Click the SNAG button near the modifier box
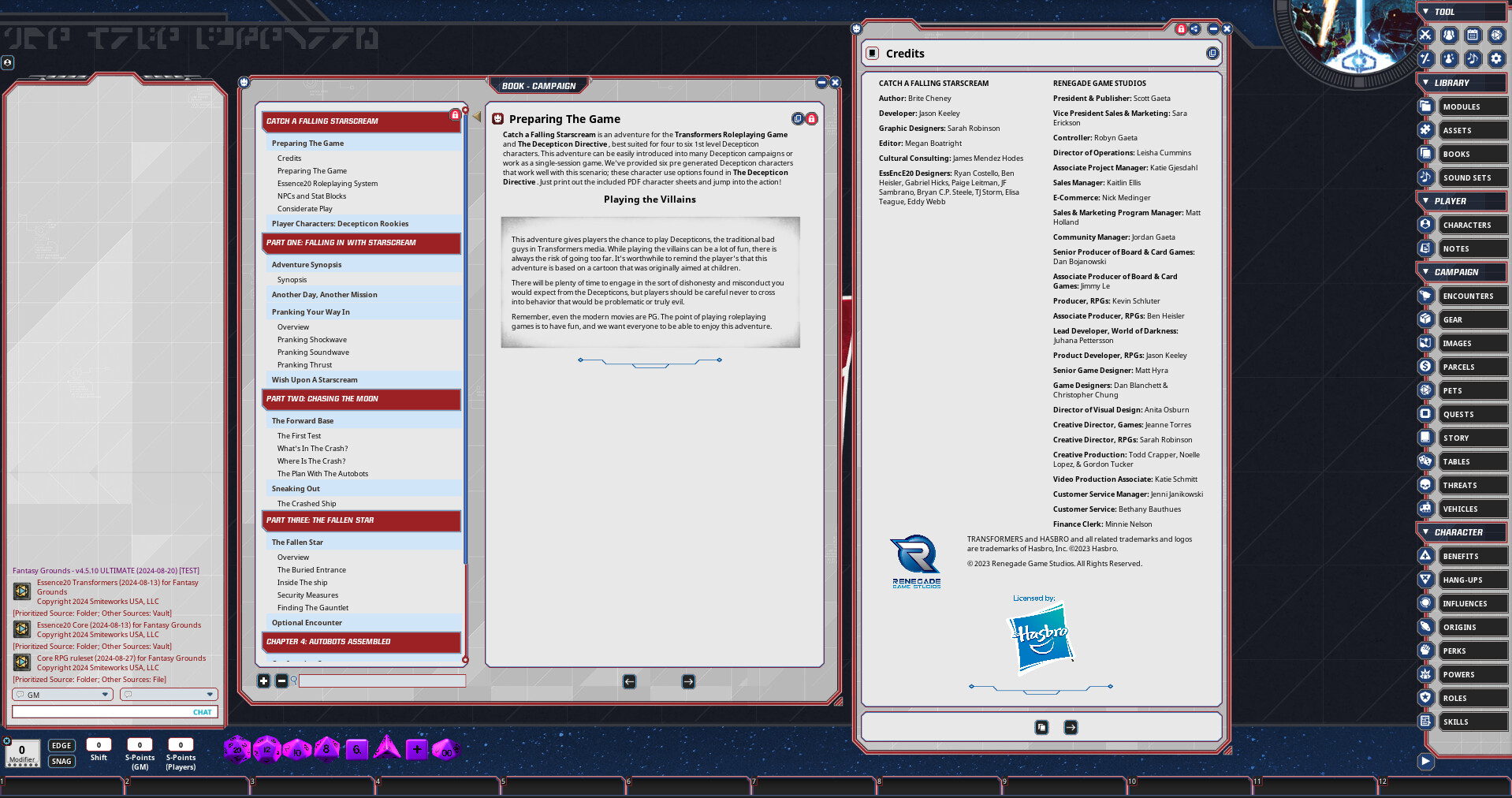 point(61,761)
